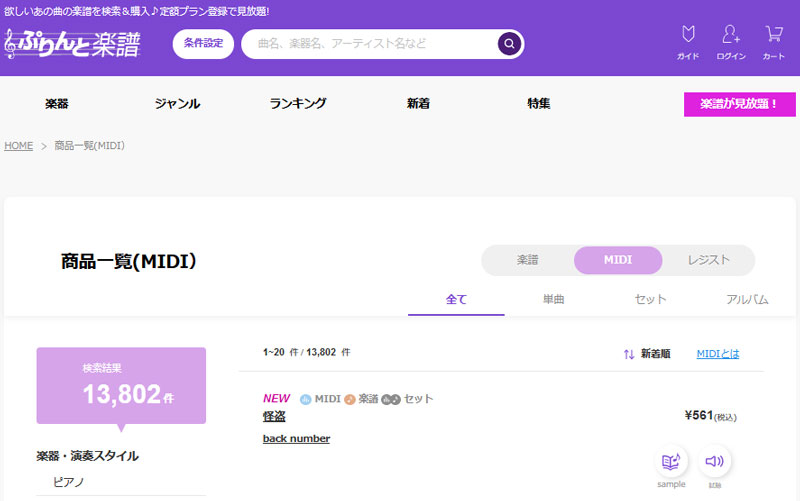Click the 1~20 件 / 13,802 件 count
This screenshot has width=800, height=501.
pyautogui.click(x=307, y=353)
